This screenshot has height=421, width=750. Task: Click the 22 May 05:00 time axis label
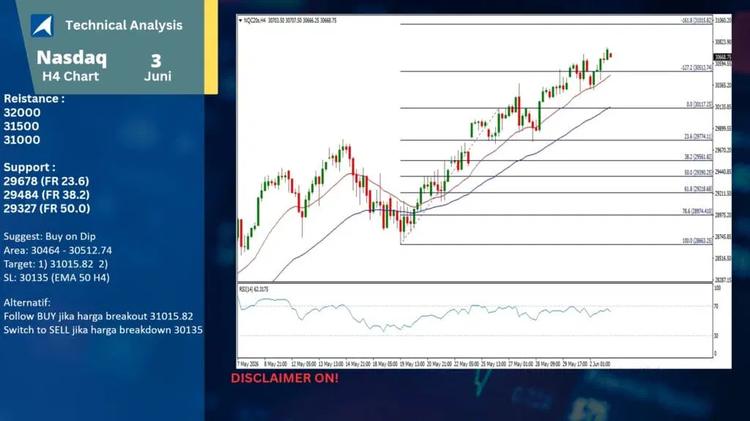(466, 364)
